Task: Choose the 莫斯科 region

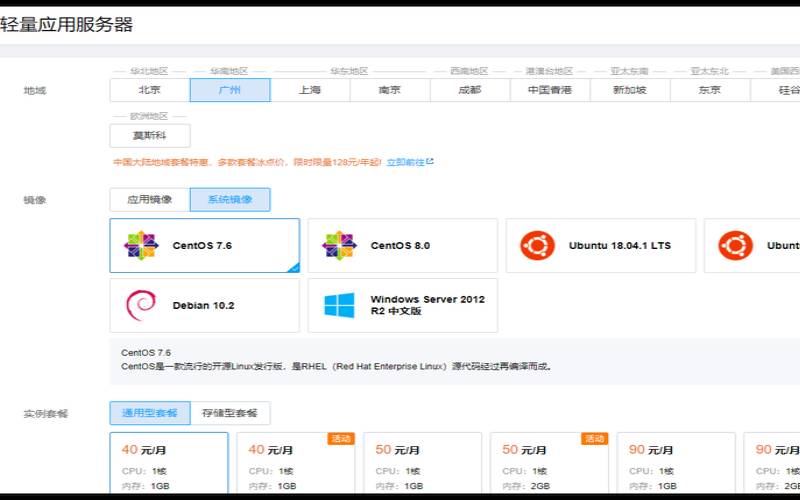Action: click(150, 136)
